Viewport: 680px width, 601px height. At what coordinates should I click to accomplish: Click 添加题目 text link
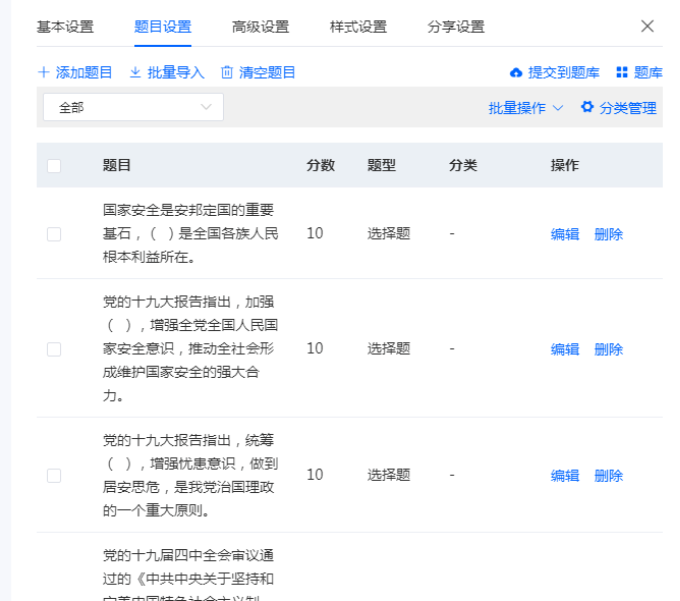84,72
